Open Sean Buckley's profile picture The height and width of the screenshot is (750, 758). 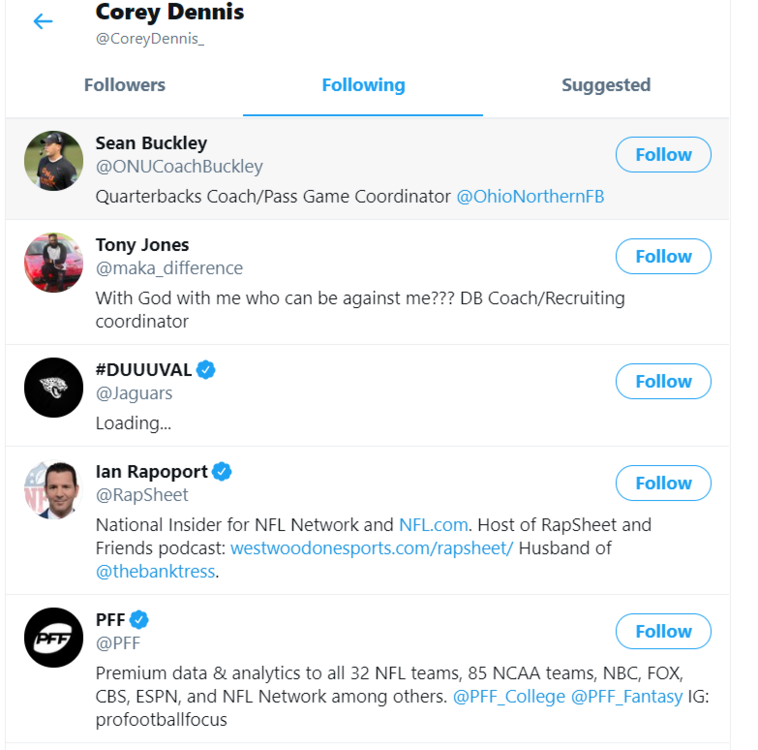point(53,160)
